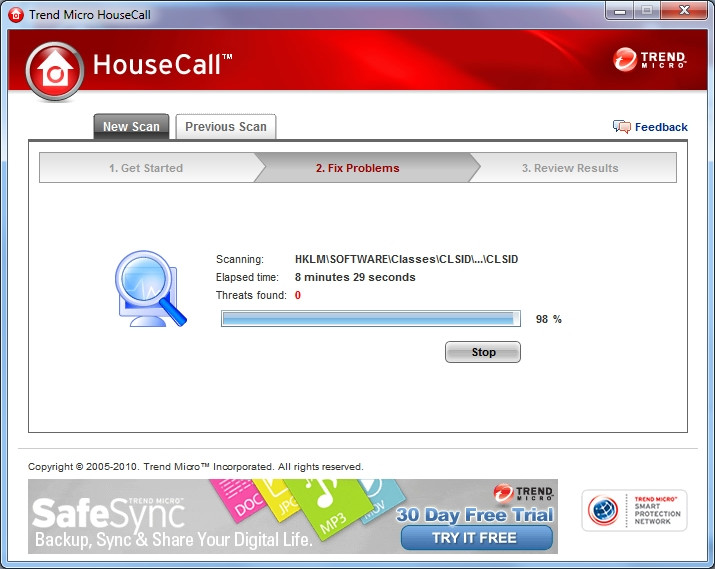Click the Trend Micro logo in the SafeSync banner

click(x=523, y=493)
